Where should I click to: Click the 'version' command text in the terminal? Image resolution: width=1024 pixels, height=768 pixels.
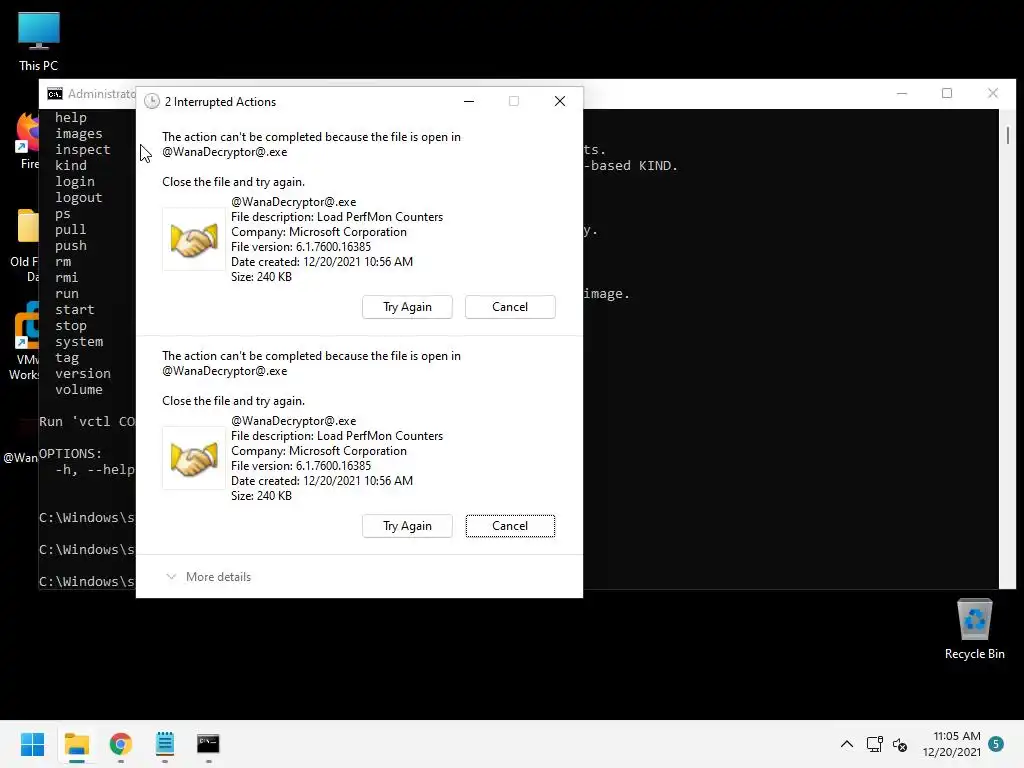[x=83, y=374]
